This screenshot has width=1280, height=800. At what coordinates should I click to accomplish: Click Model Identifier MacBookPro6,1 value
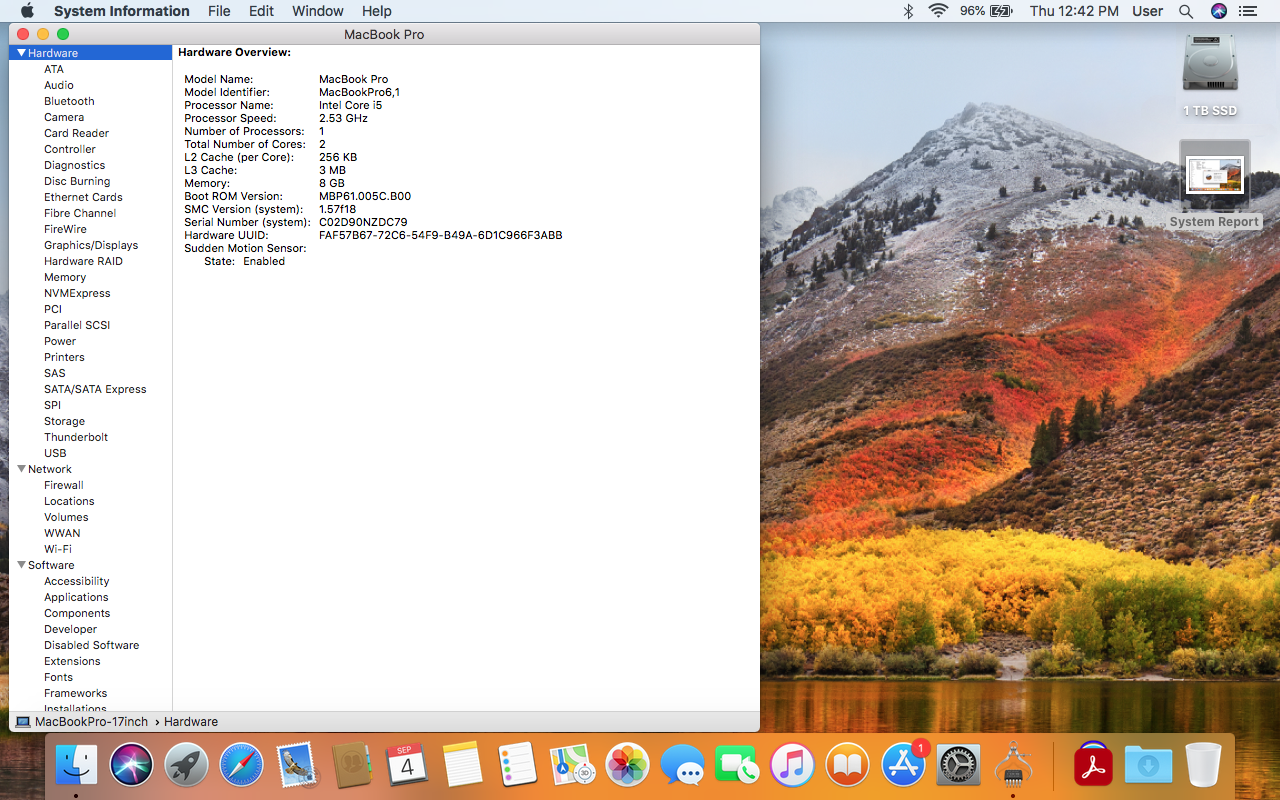coord(359,92)
